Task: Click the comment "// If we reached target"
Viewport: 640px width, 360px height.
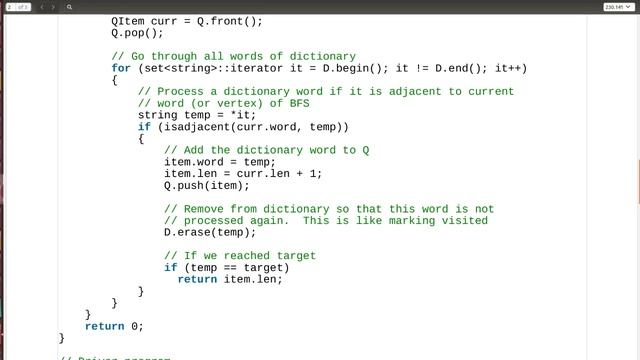Action: click(240, 256)
